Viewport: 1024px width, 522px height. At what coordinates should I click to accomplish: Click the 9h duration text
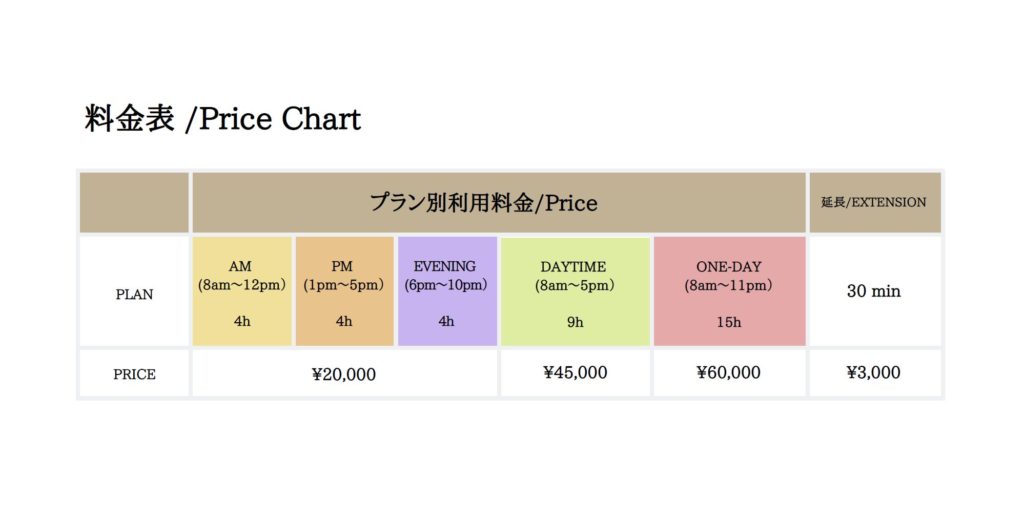pyautogui.click(x=575, y=321)
